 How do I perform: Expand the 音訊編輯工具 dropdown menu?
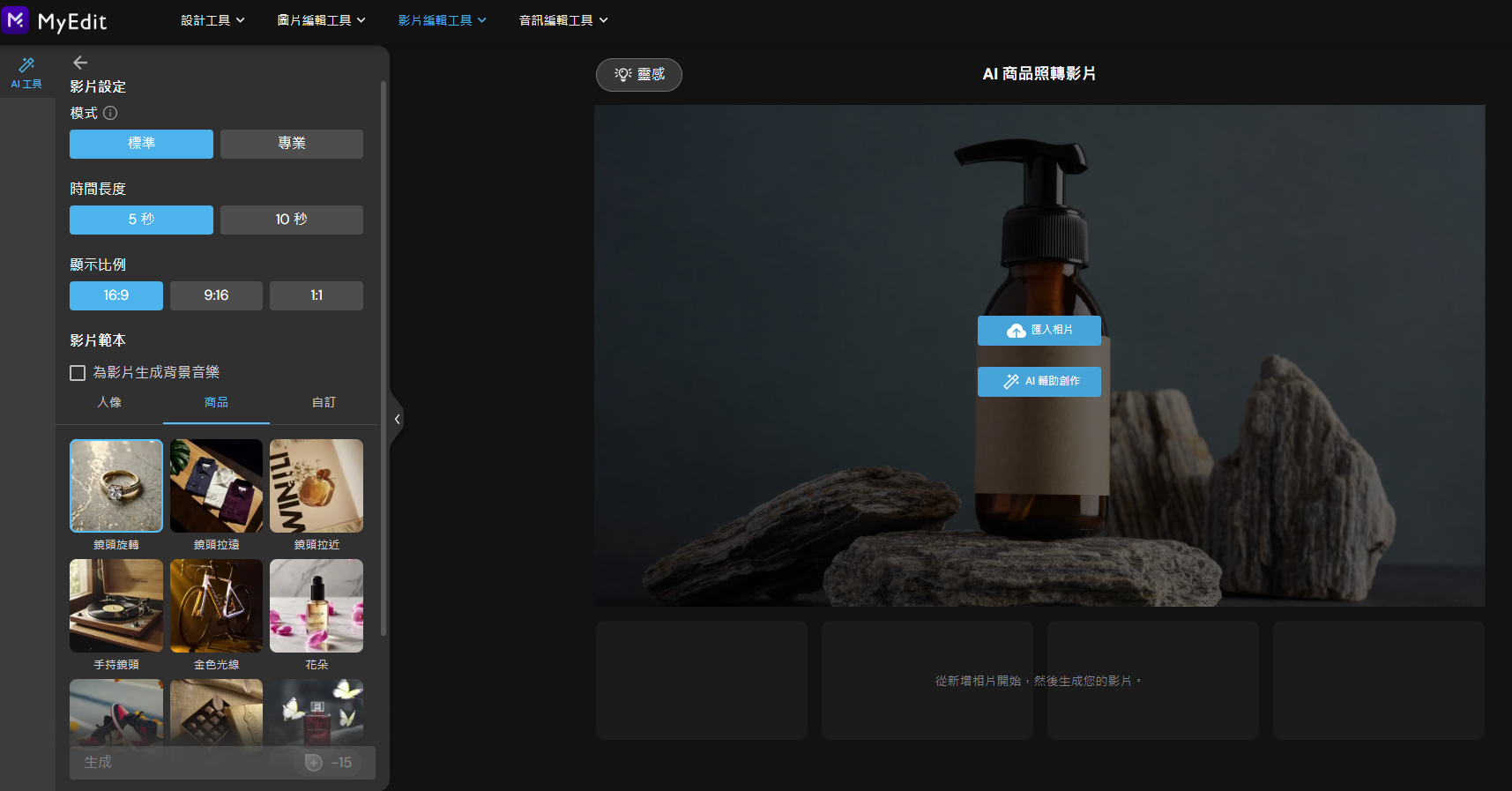click(x=563, y=20)
